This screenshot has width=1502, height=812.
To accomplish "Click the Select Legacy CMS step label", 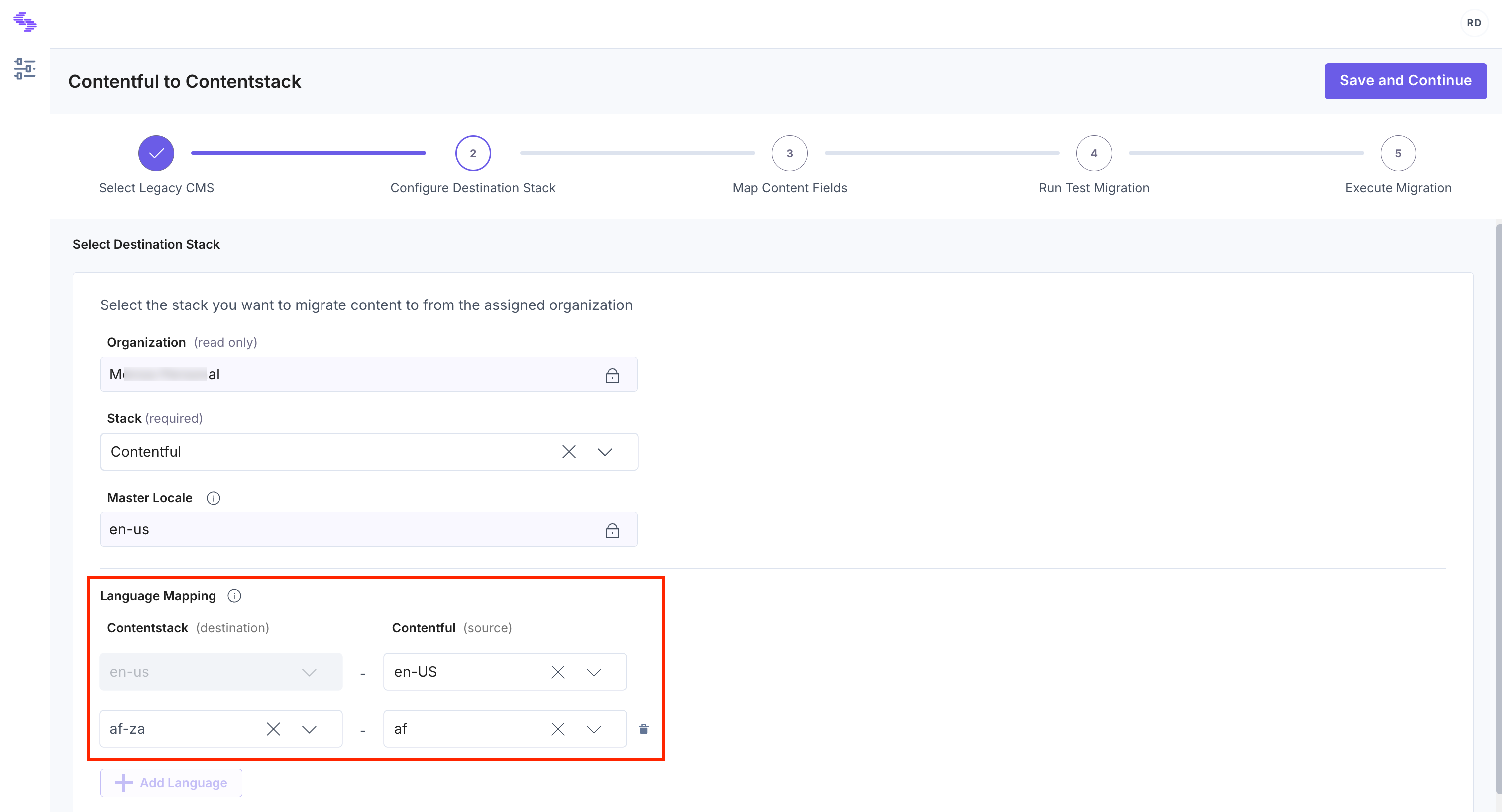I will click(x=156, y=188).
